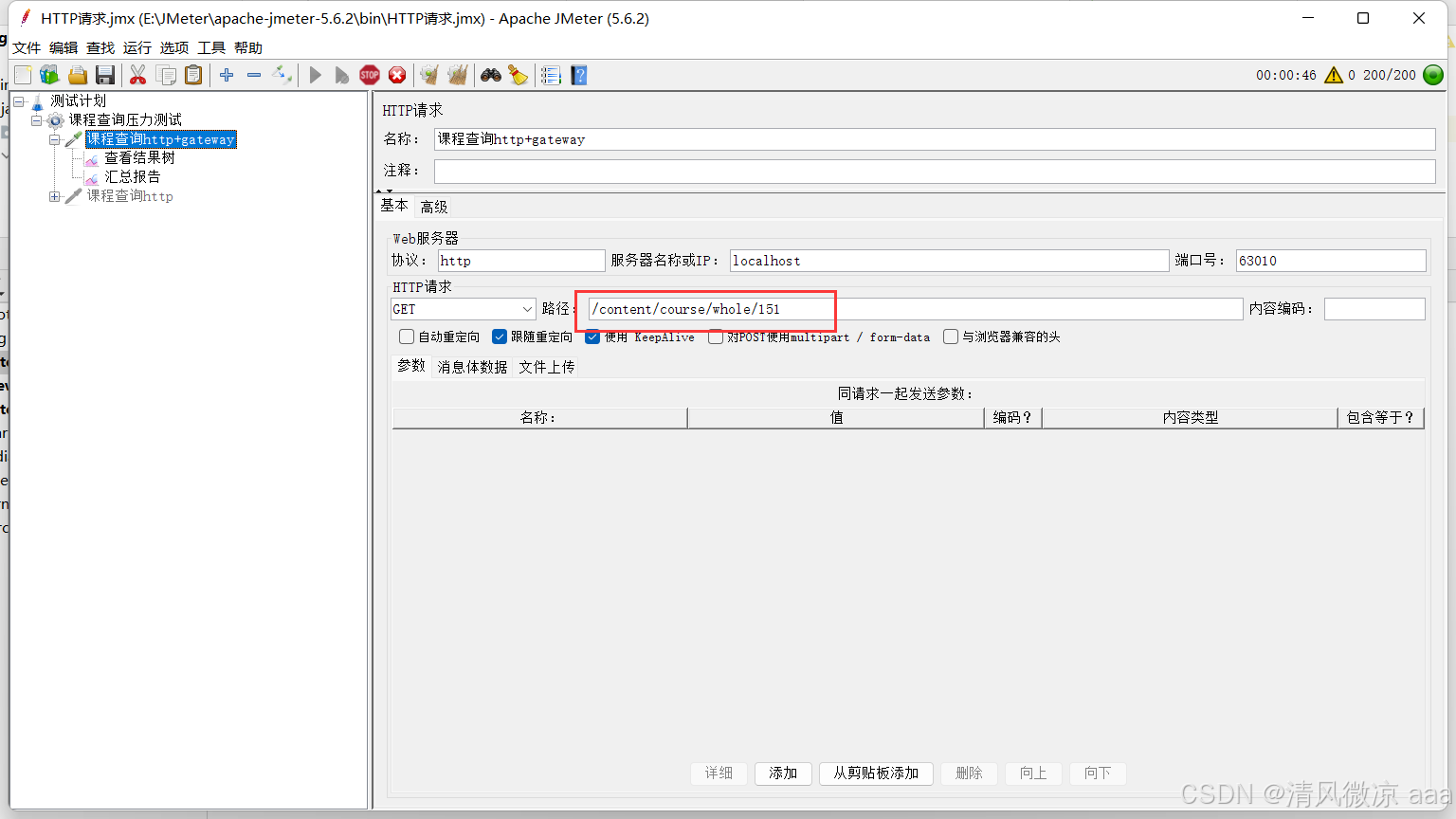The image size is (1456, 819).
Task: Open Help with question mark icon
Action: [579, 75]
